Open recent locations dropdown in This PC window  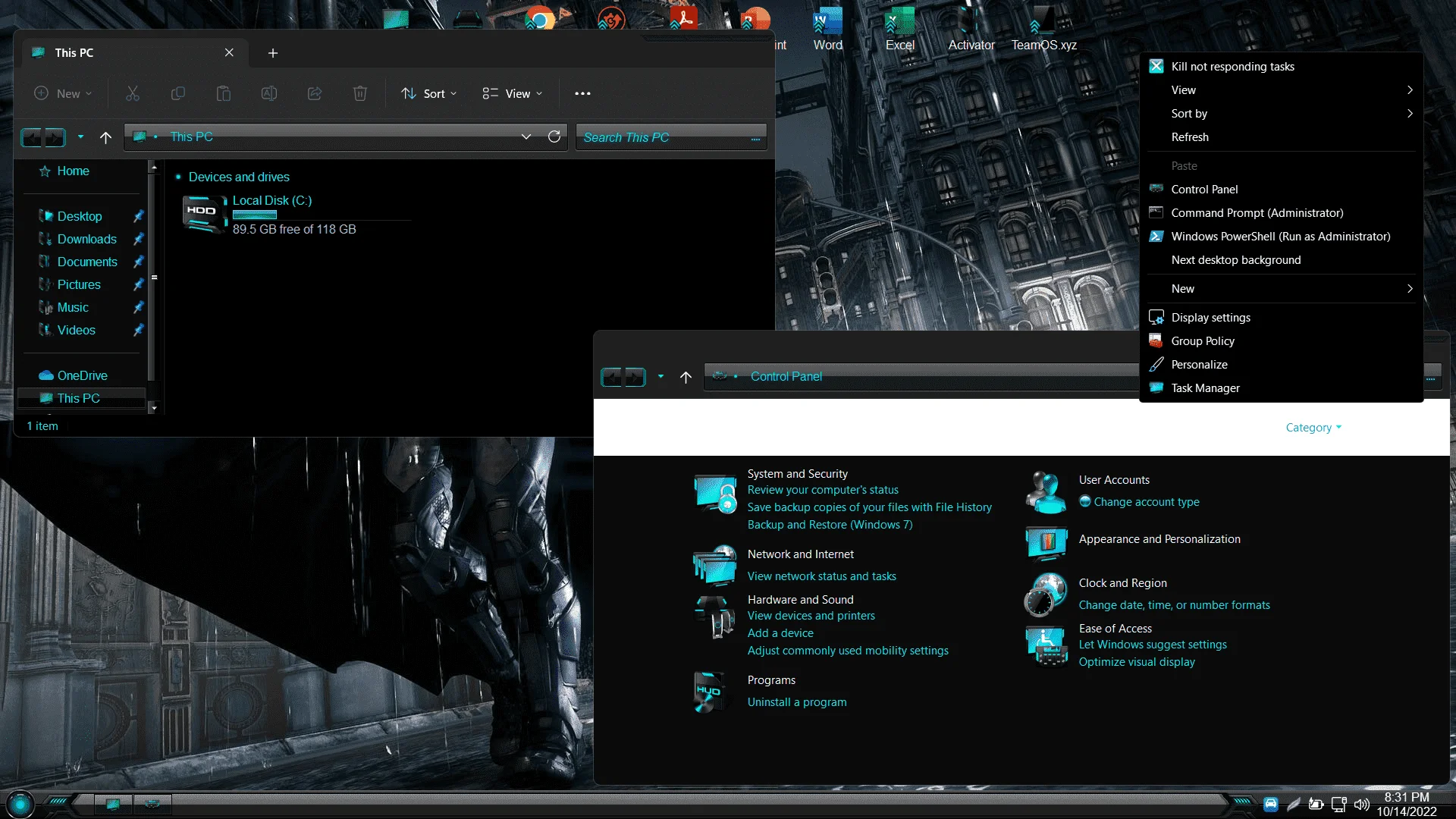click(80, 137)
